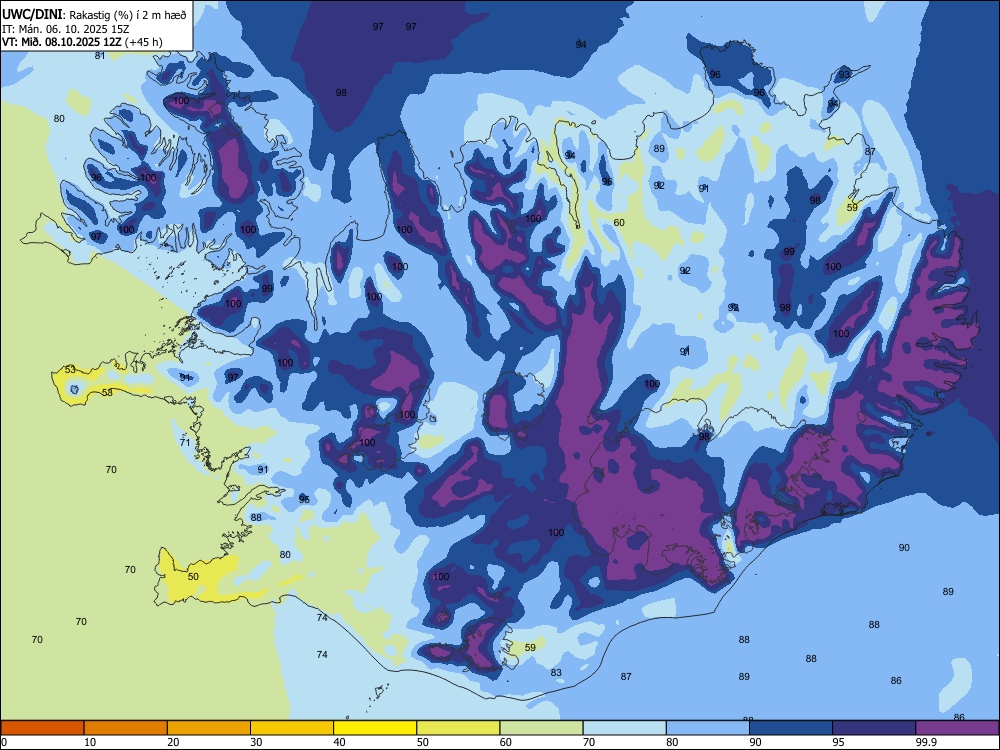This screenshot has width=1000, height=750.
Task: Click the '10' legend scale label
Action: point(90,742)
